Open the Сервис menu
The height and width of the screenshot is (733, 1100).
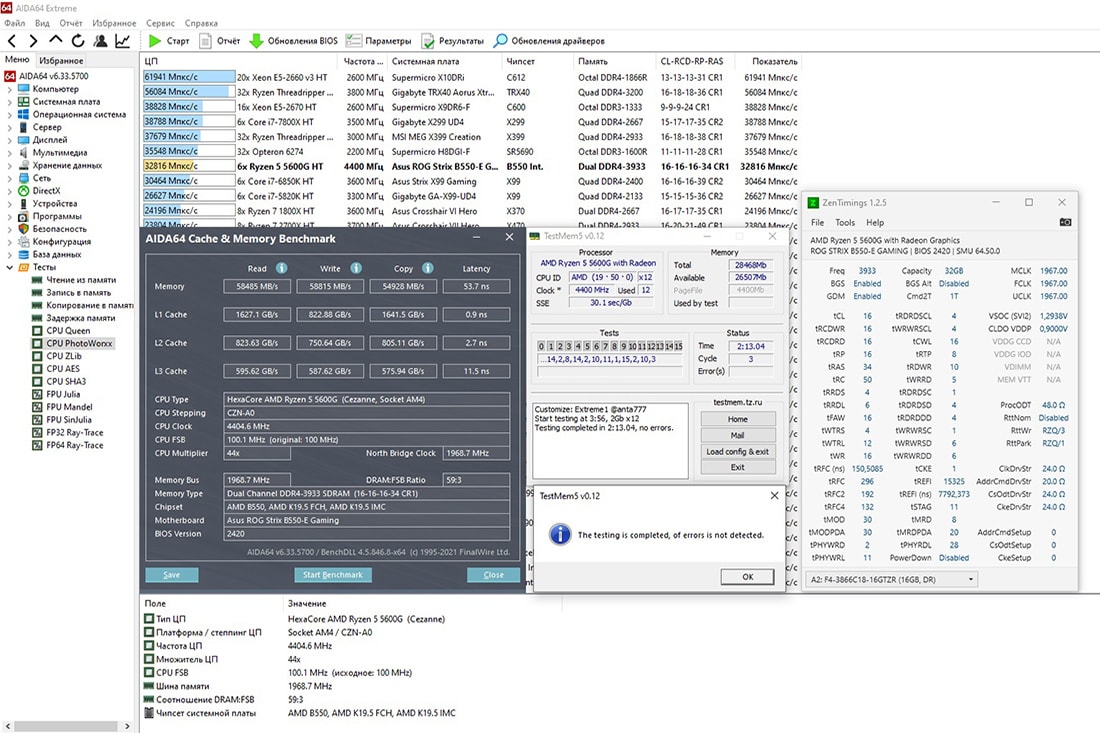click(160, 22)
